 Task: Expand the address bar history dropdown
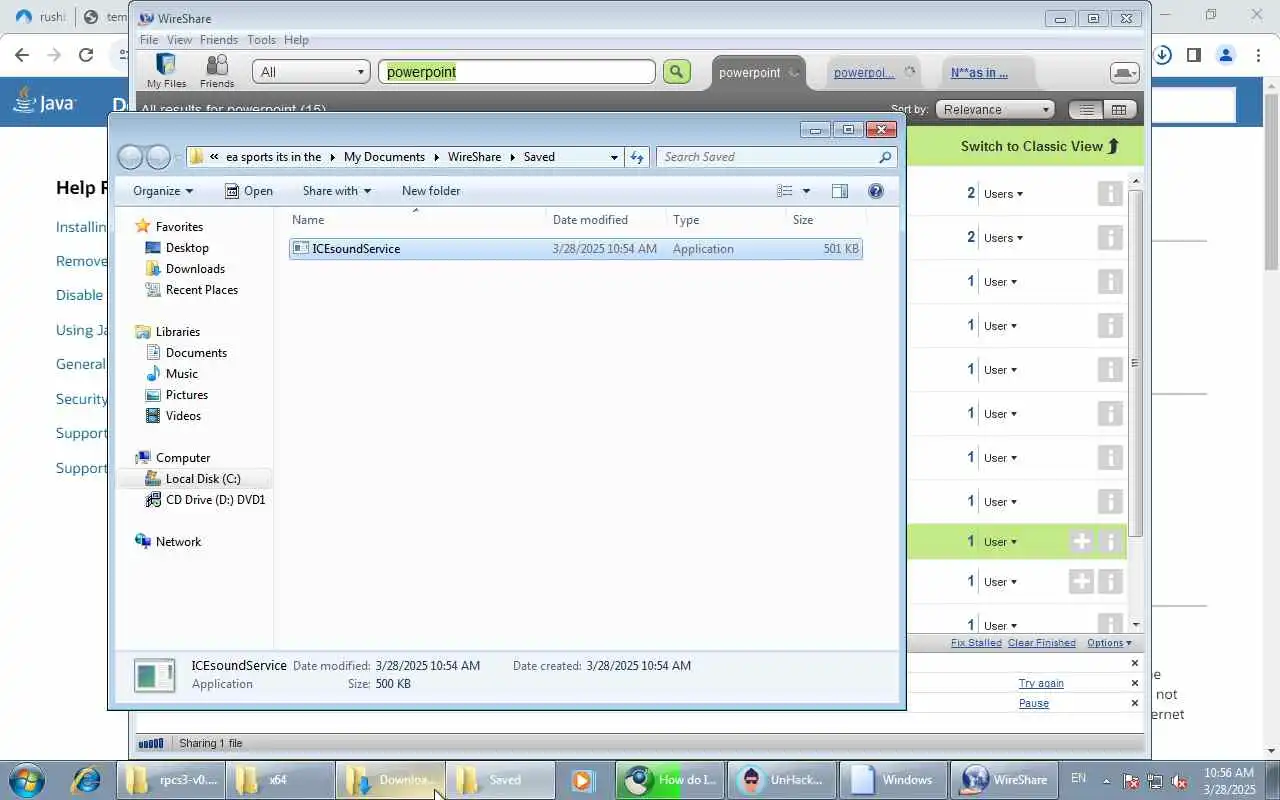614,157
